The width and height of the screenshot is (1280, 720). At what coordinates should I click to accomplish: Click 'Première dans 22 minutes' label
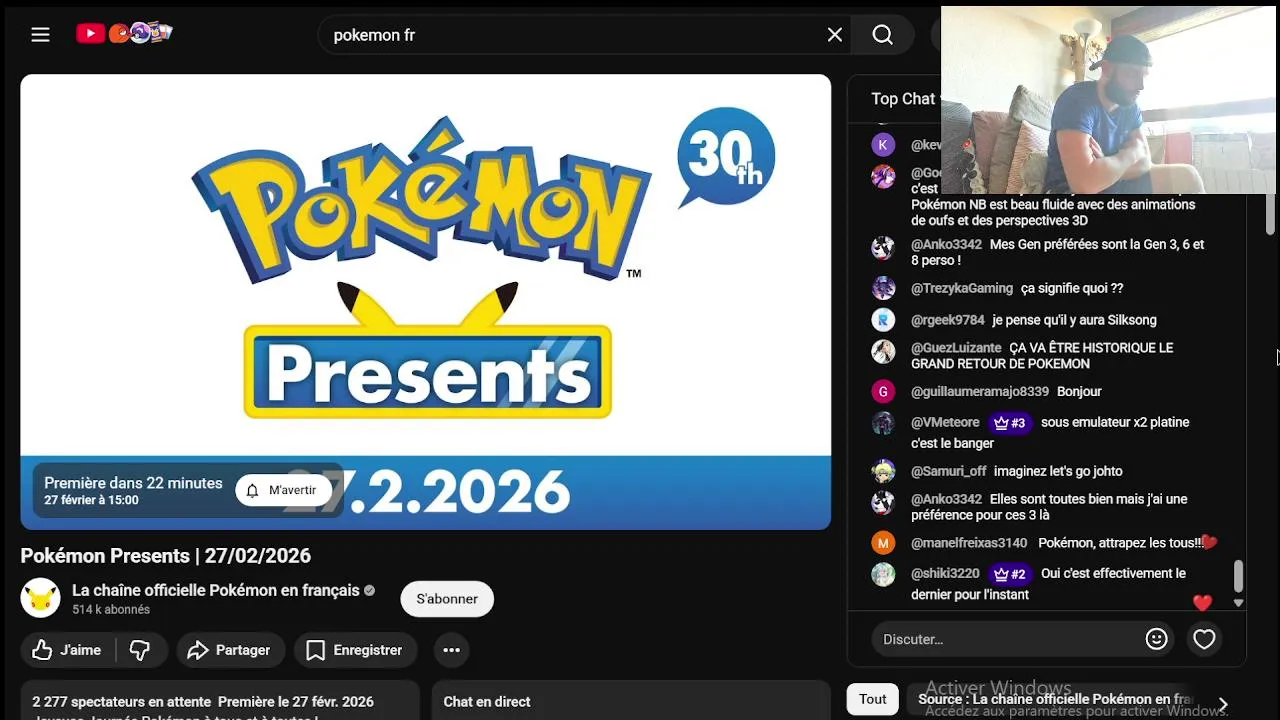[x=134, y=483]
